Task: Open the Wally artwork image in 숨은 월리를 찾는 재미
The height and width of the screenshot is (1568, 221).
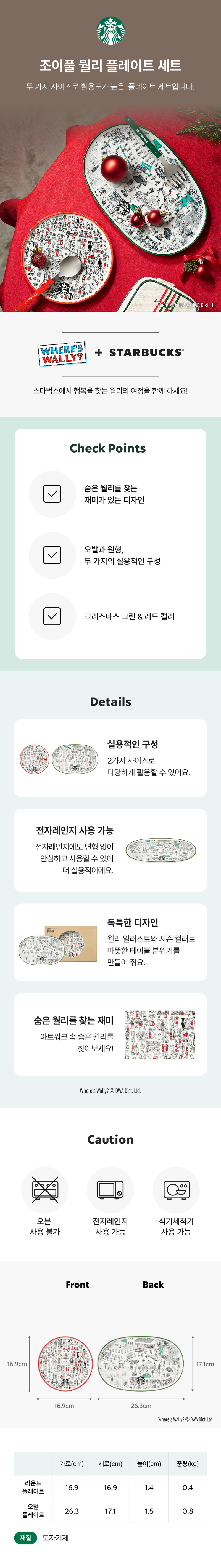Action: (160, 1034)
